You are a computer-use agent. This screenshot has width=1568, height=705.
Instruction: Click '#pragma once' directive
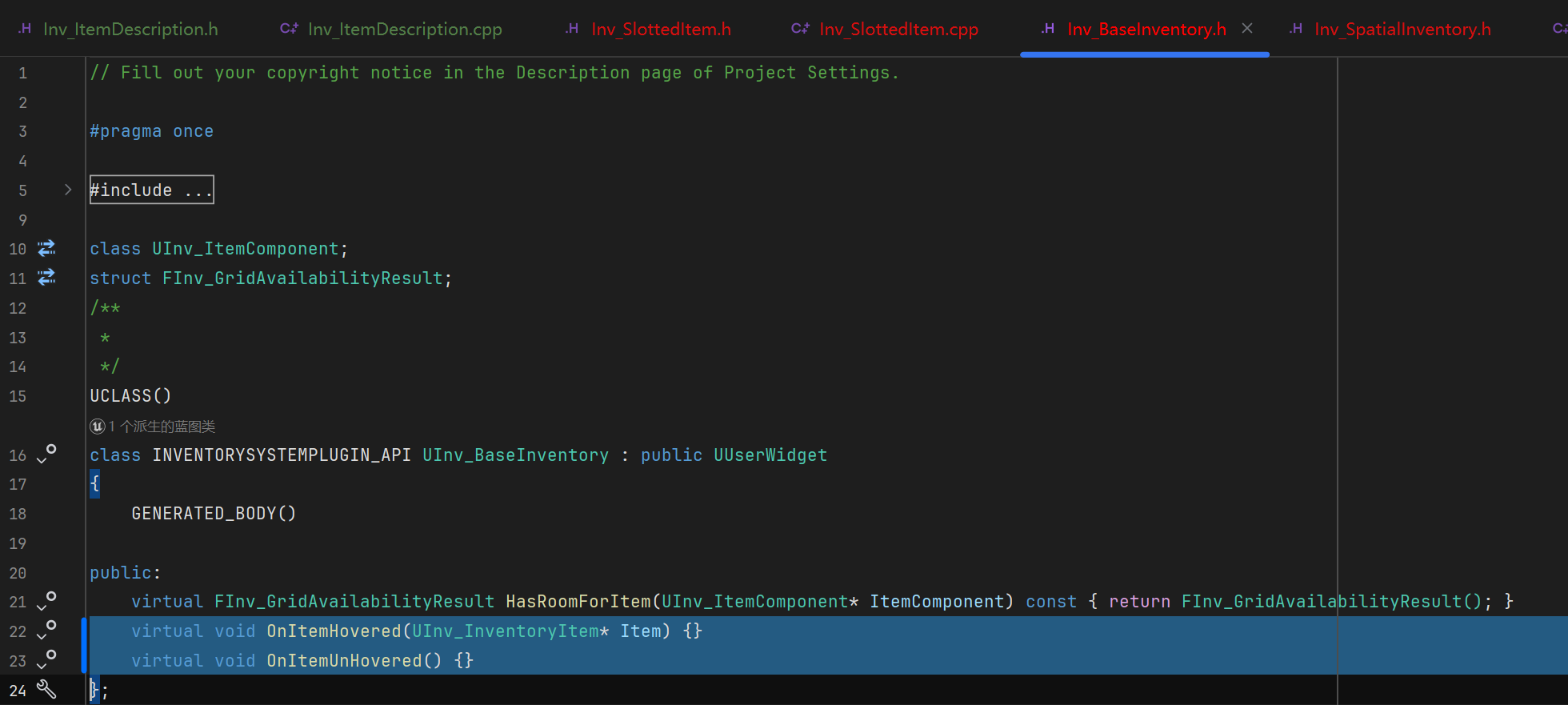tap(152, 131)
